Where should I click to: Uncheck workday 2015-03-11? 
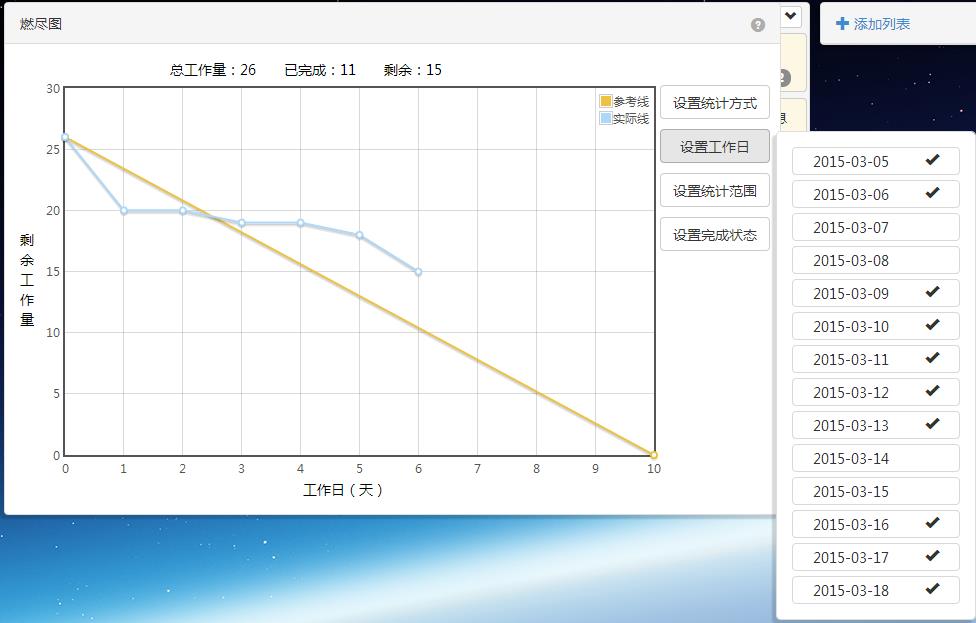pyautogui.click(x=875, y=359)
